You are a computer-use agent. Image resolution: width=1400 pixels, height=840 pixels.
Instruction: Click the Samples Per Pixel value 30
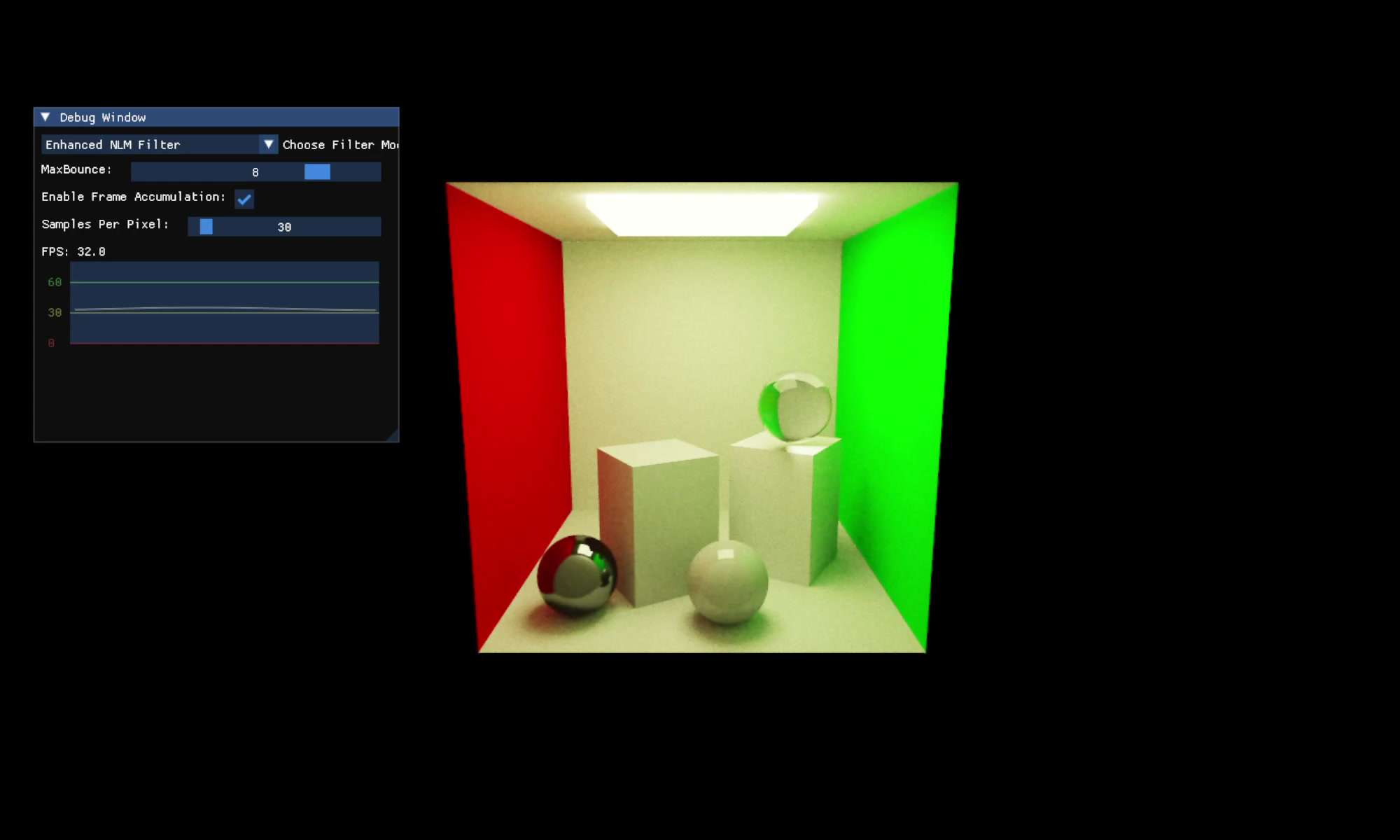pos(284,227)
